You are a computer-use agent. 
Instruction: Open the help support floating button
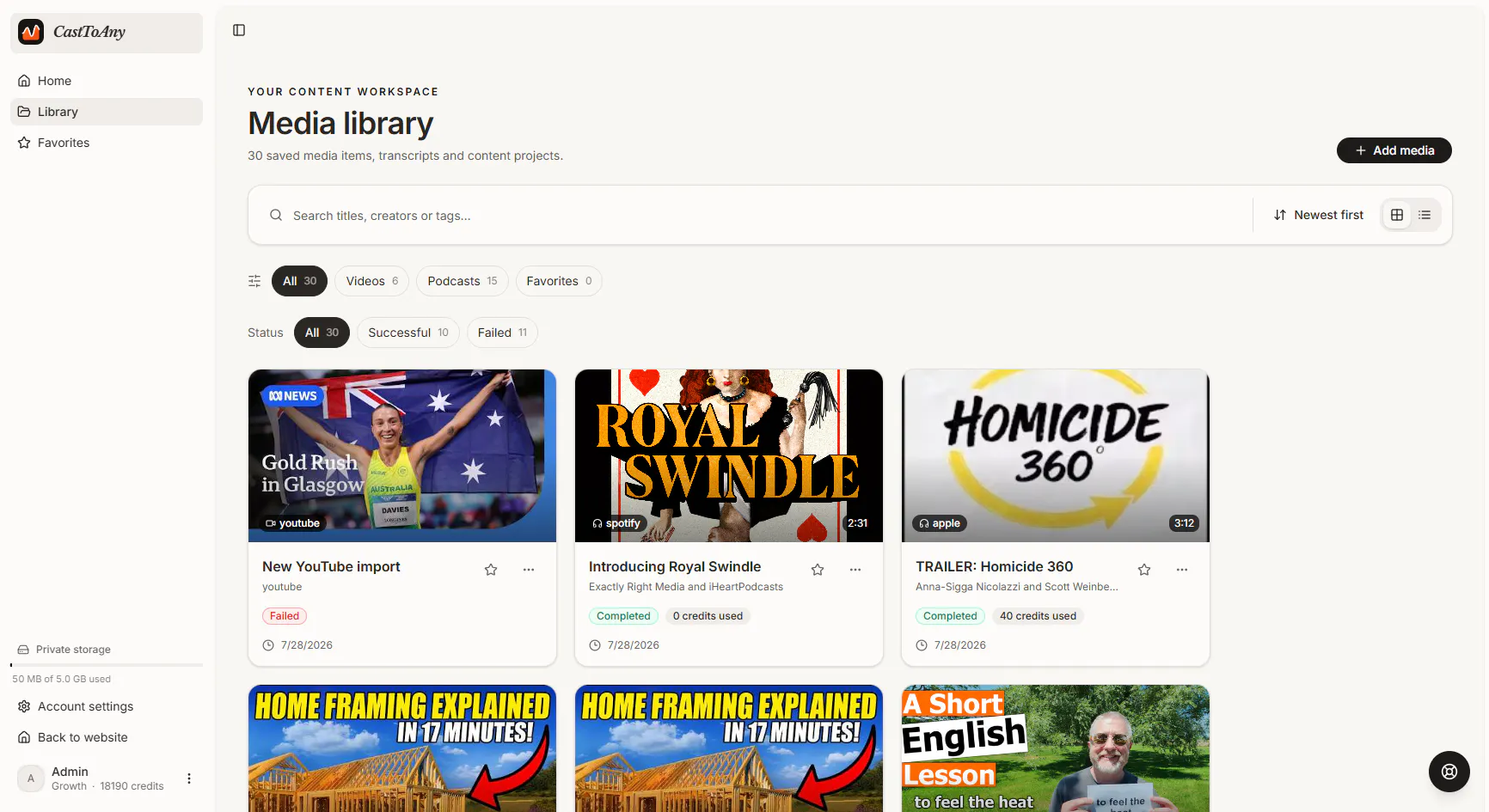[1449, 772]
